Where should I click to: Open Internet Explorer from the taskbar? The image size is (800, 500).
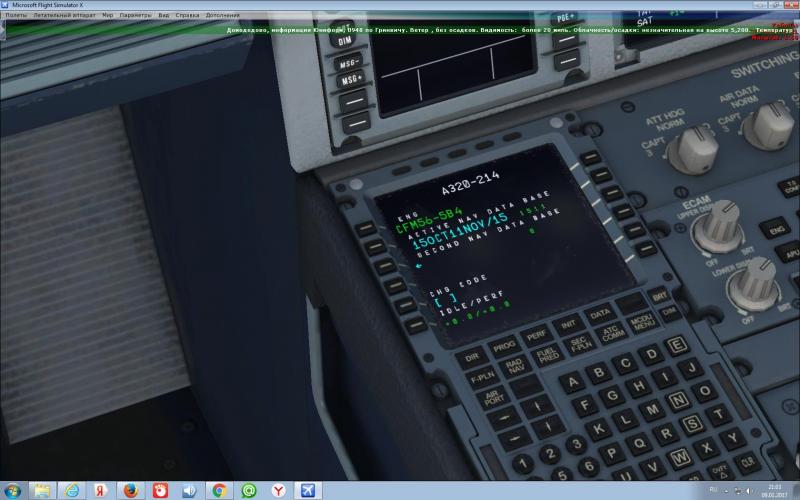click(71, 491)
